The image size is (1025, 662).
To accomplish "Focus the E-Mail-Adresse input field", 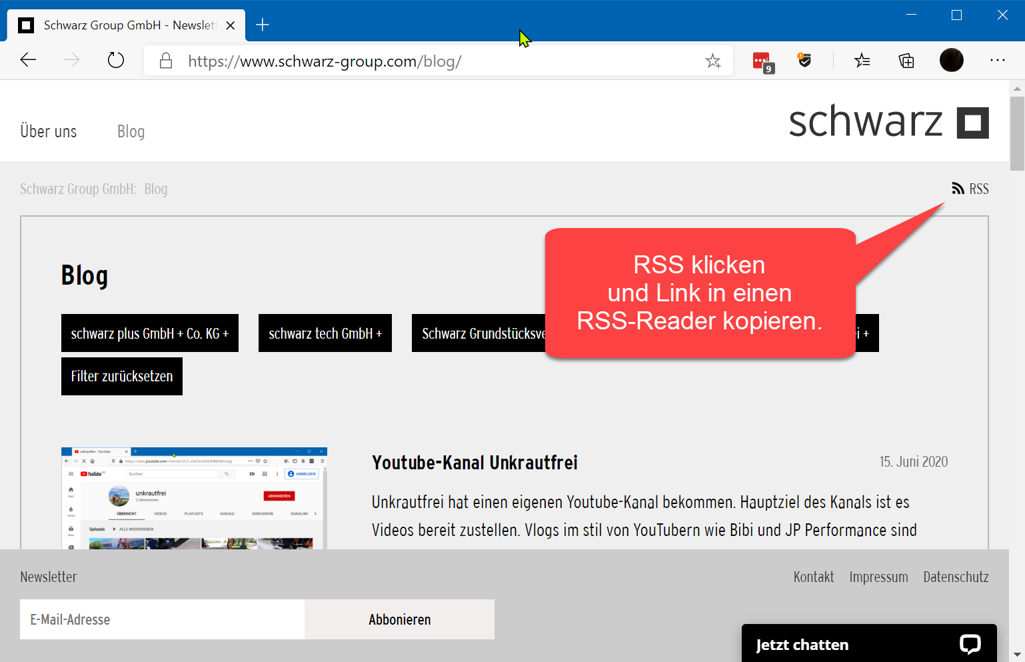I will pyautogui.click(x=162, y=620).
